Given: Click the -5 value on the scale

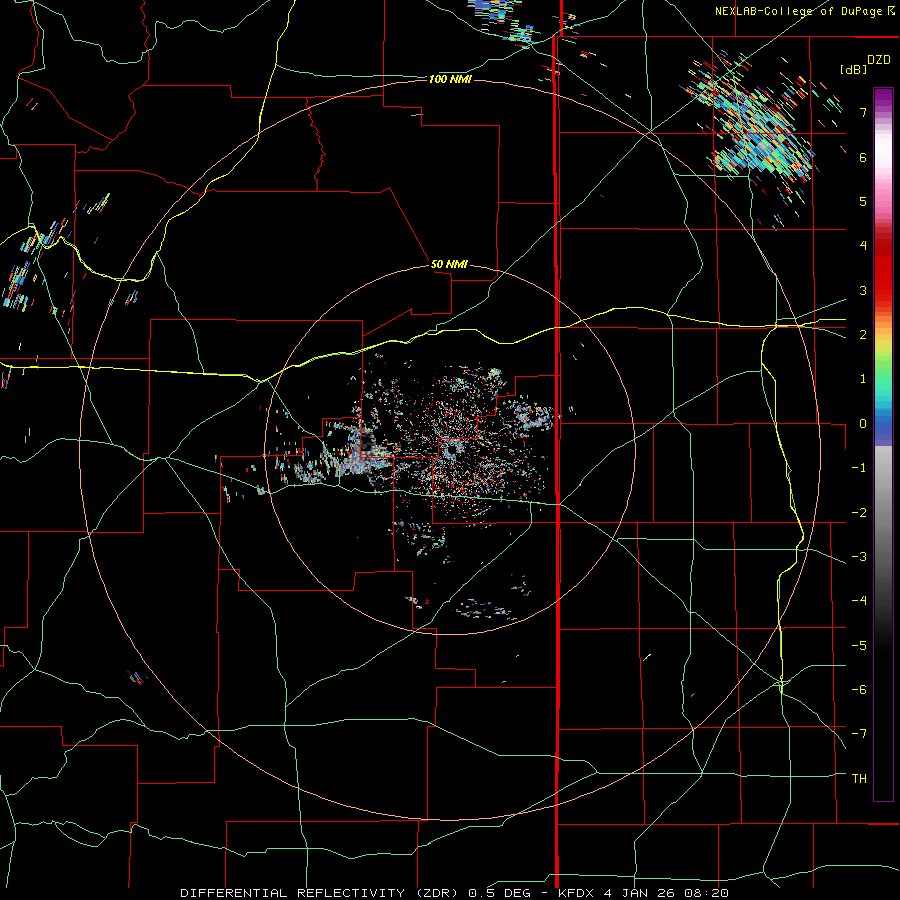Looking at the screenshot, I should [x=859, y=646].
